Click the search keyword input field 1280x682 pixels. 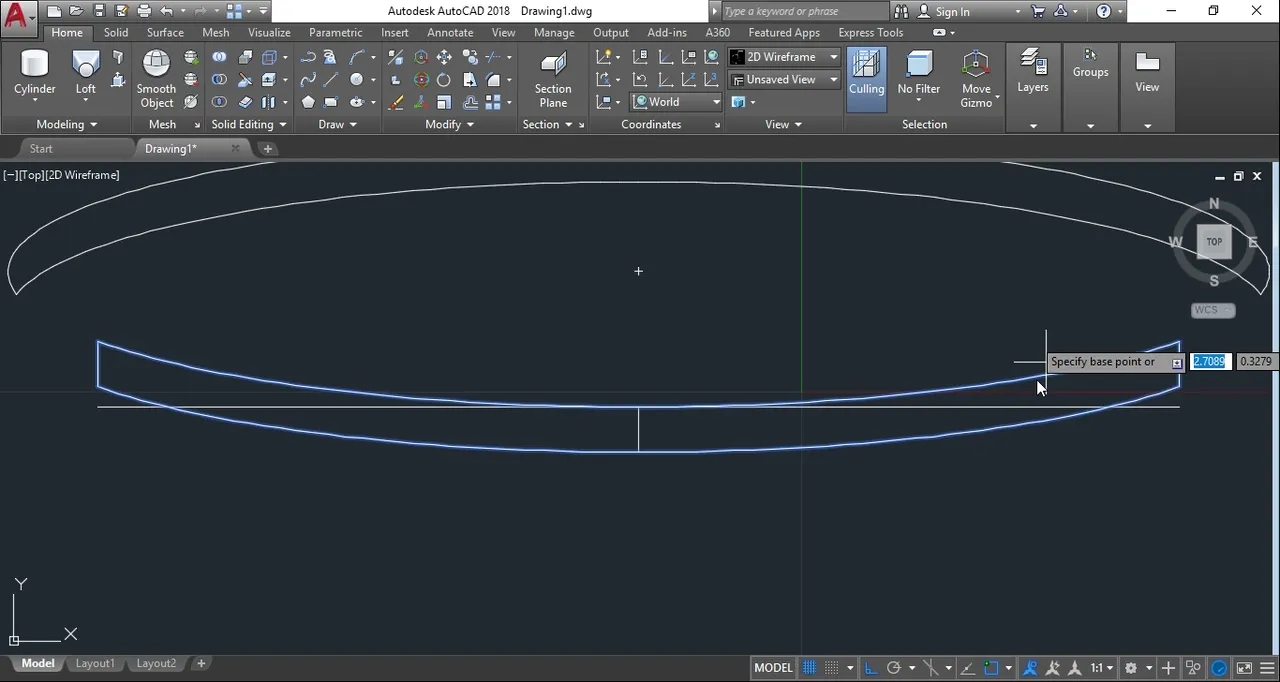pyautogui.click(x=803, y=11)
